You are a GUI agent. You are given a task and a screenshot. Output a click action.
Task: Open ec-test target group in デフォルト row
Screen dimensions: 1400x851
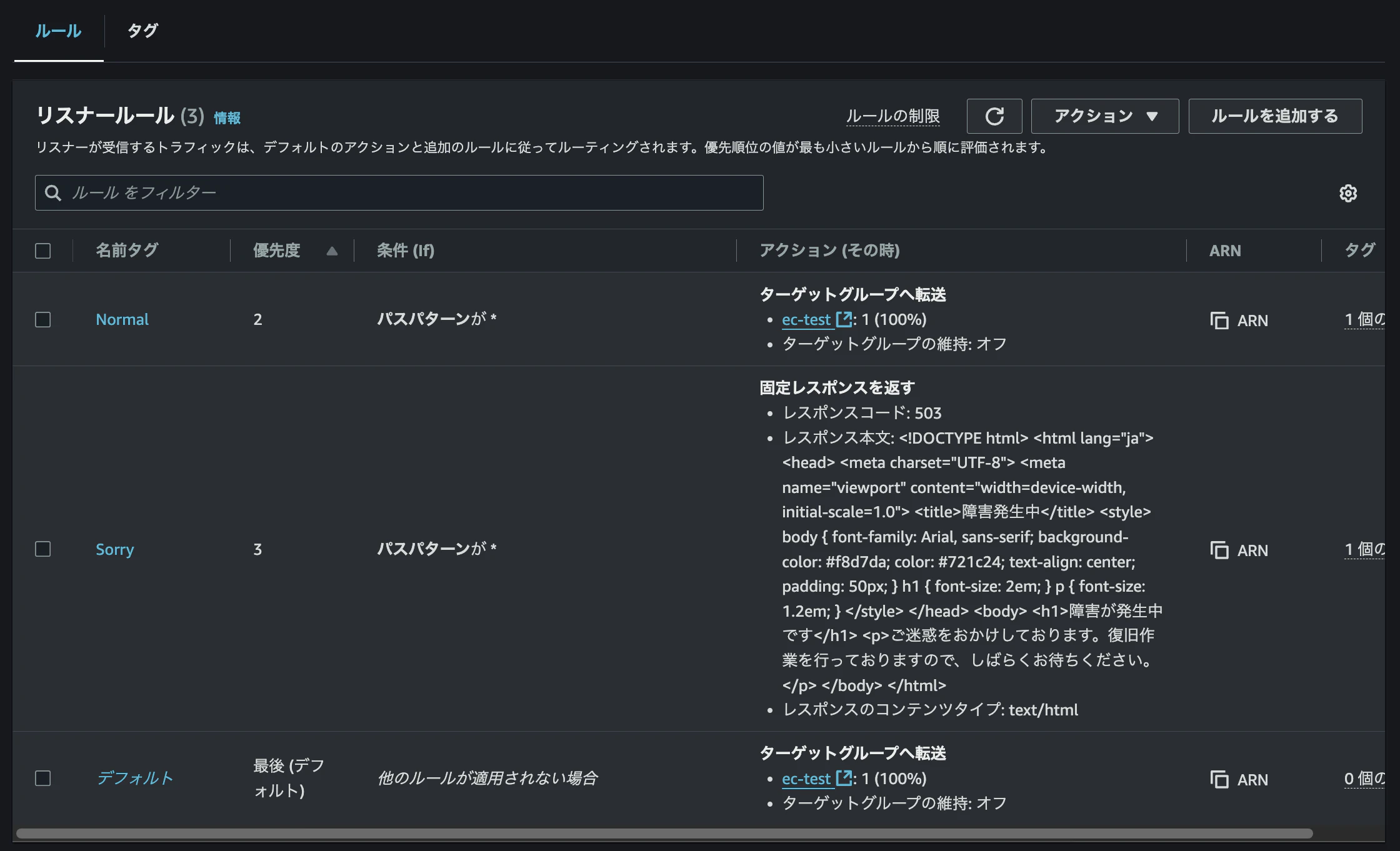click(806, 779)
